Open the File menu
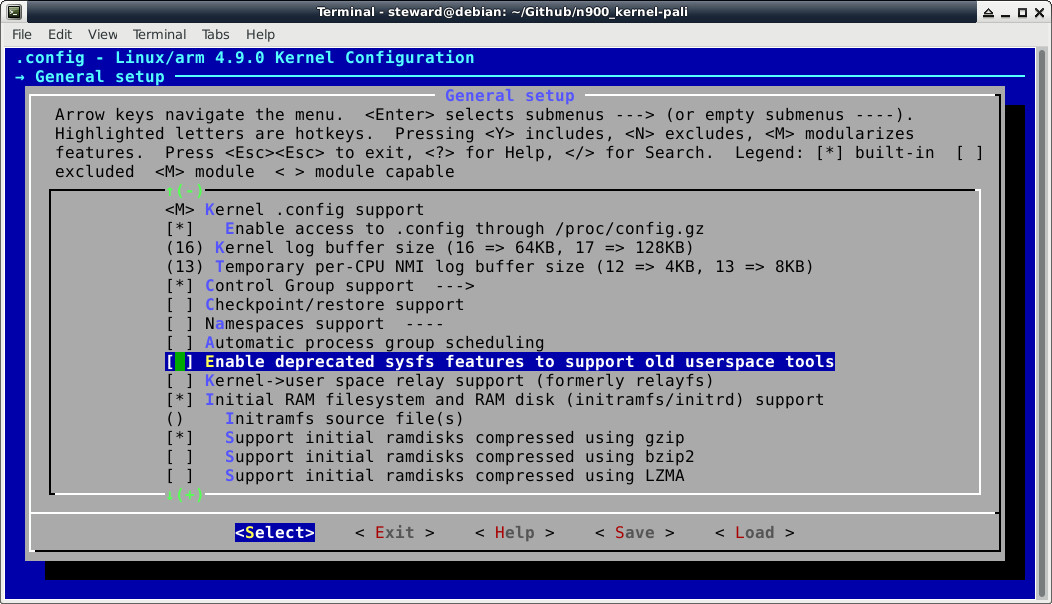1052x604 pixels. 21,34
